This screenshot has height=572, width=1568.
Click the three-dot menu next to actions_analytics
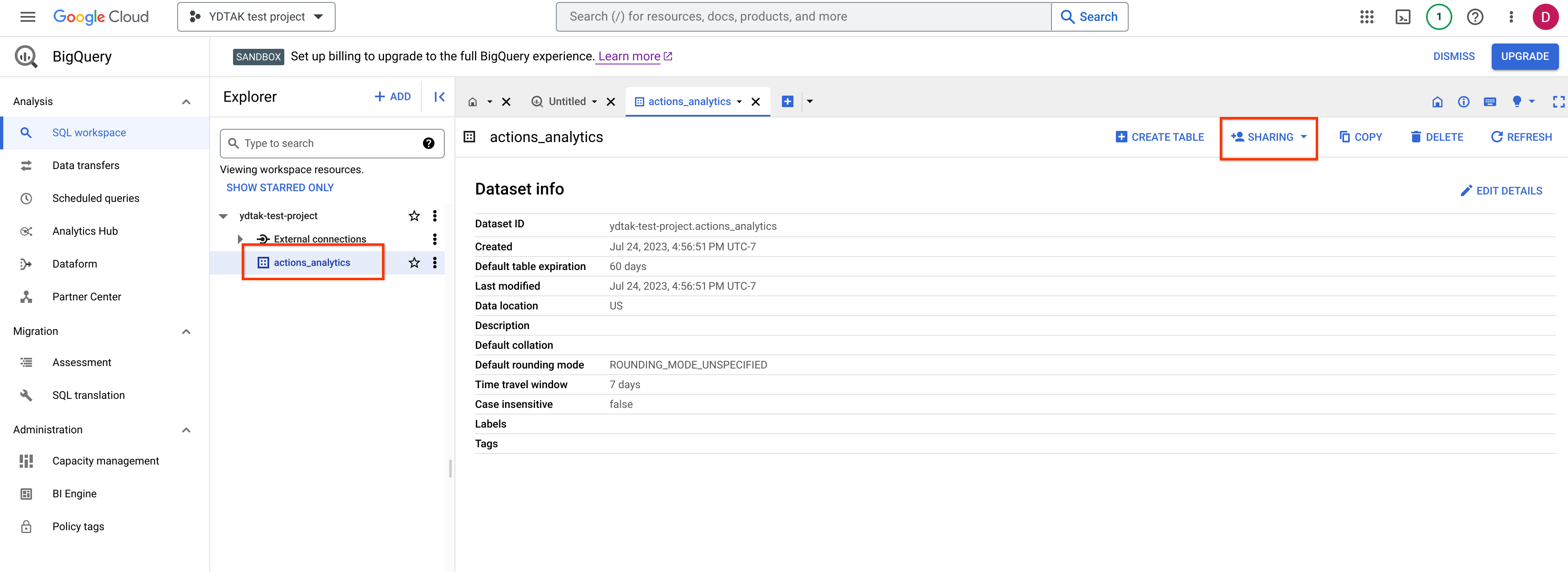click(436, 263)
